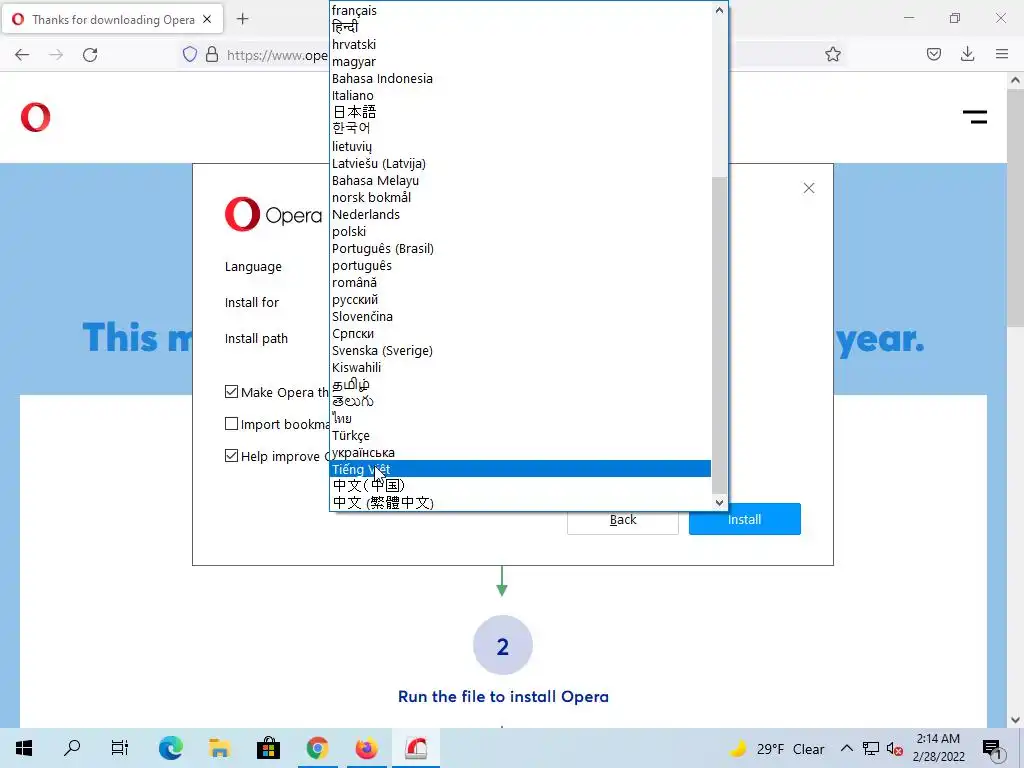Bookmark this page with the star
Screen dimensions: 1024x768
(x=833, y=54)
